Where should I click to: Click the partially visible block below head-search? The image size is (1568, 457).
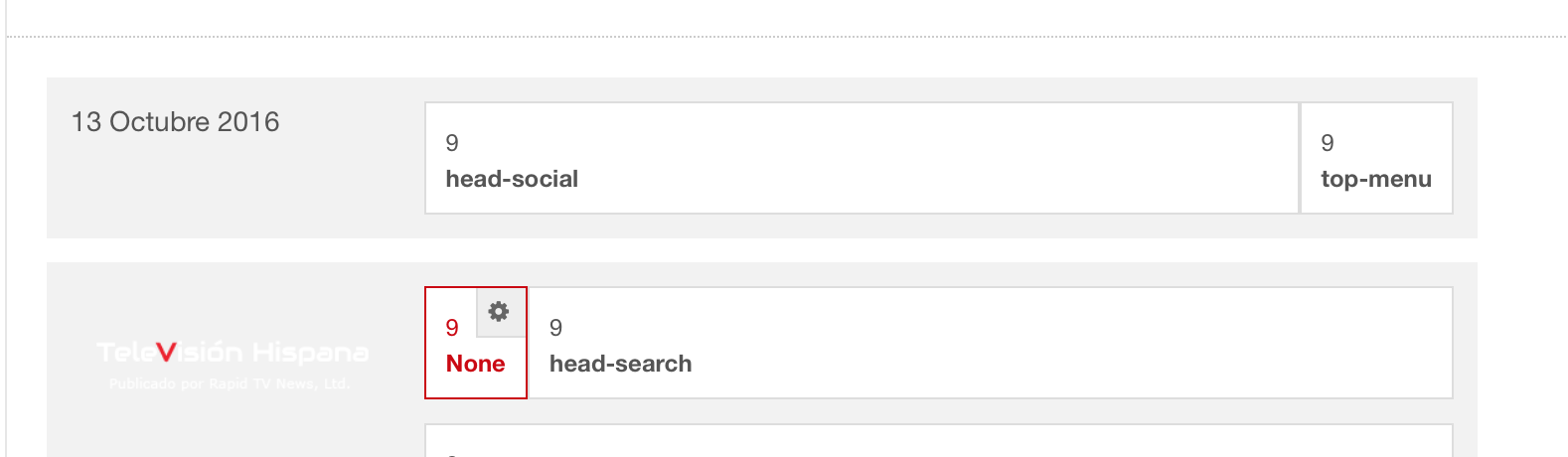938,441
